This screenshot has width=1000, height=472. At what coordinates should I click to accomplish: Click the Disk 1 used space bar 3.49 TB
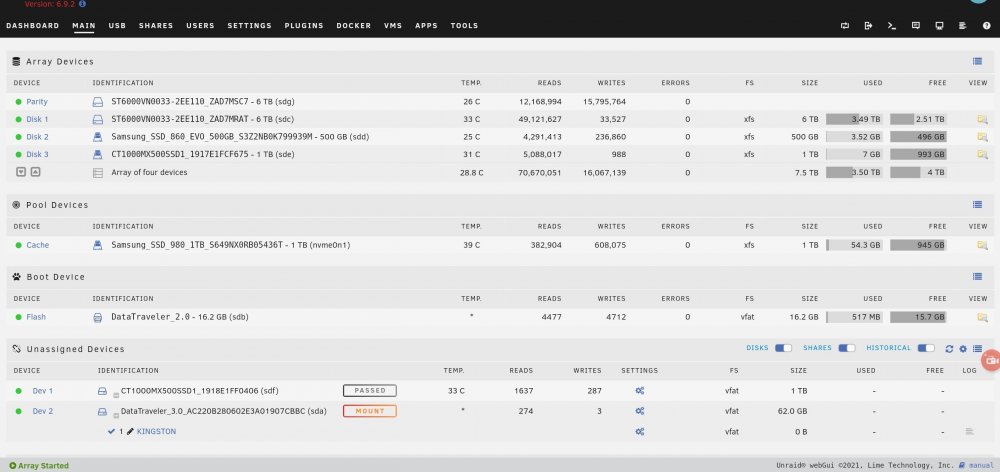pyautogui.click(x=855, y=119)
